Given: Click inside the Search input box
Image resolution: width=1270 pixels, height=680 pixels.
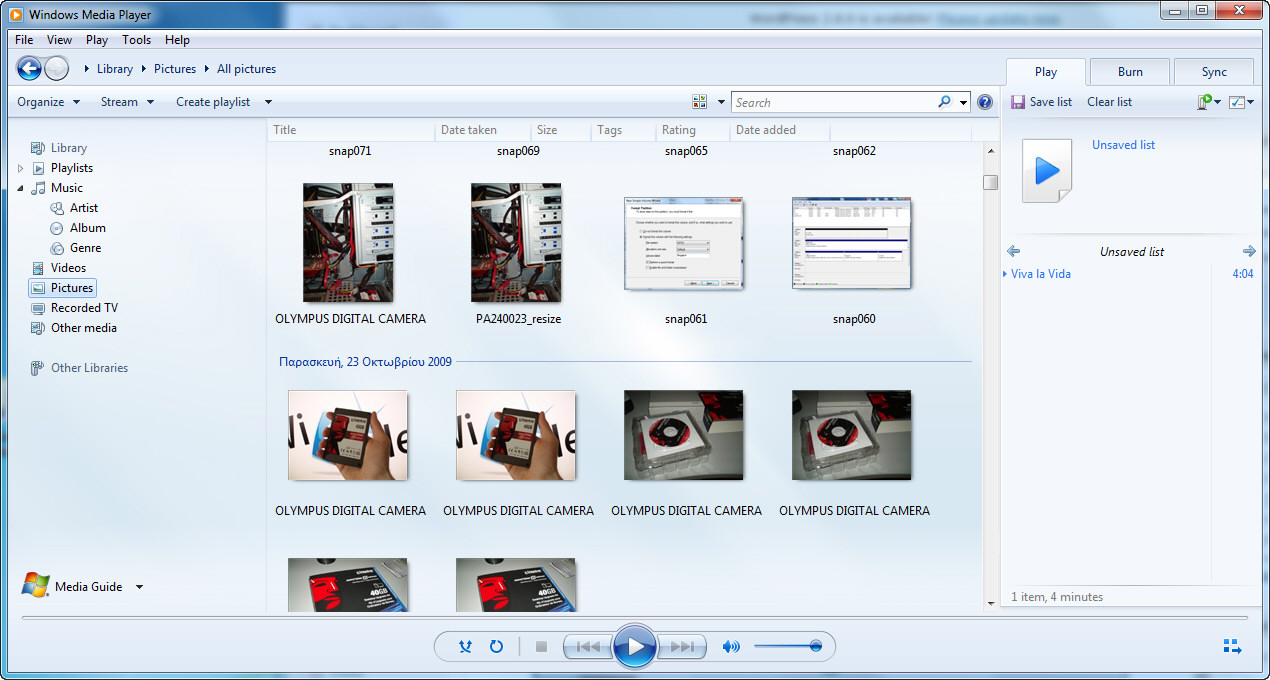Looking at the screenshot, I should (834, 102).
